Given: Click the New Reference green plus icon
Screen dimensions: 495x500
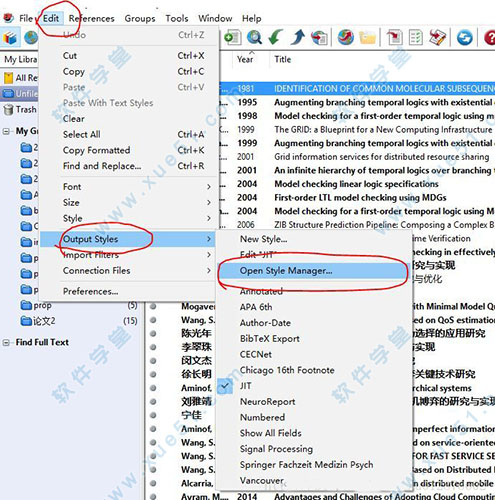Looking at the screenshot, I should [233, 37].
